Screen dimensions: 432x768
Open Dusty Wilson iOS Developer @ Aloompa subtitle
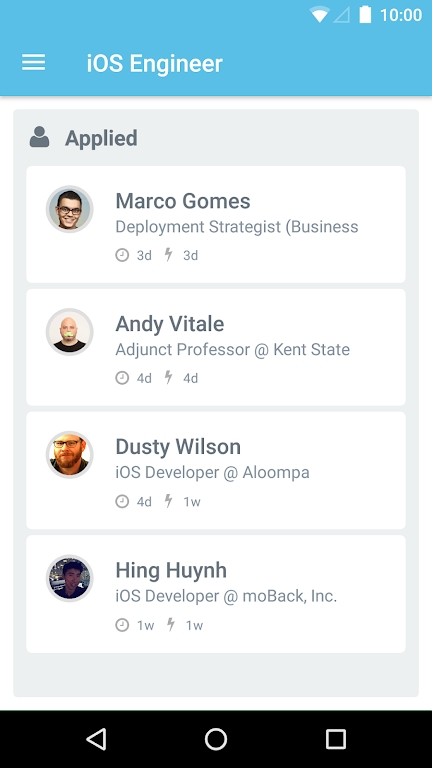213,473
